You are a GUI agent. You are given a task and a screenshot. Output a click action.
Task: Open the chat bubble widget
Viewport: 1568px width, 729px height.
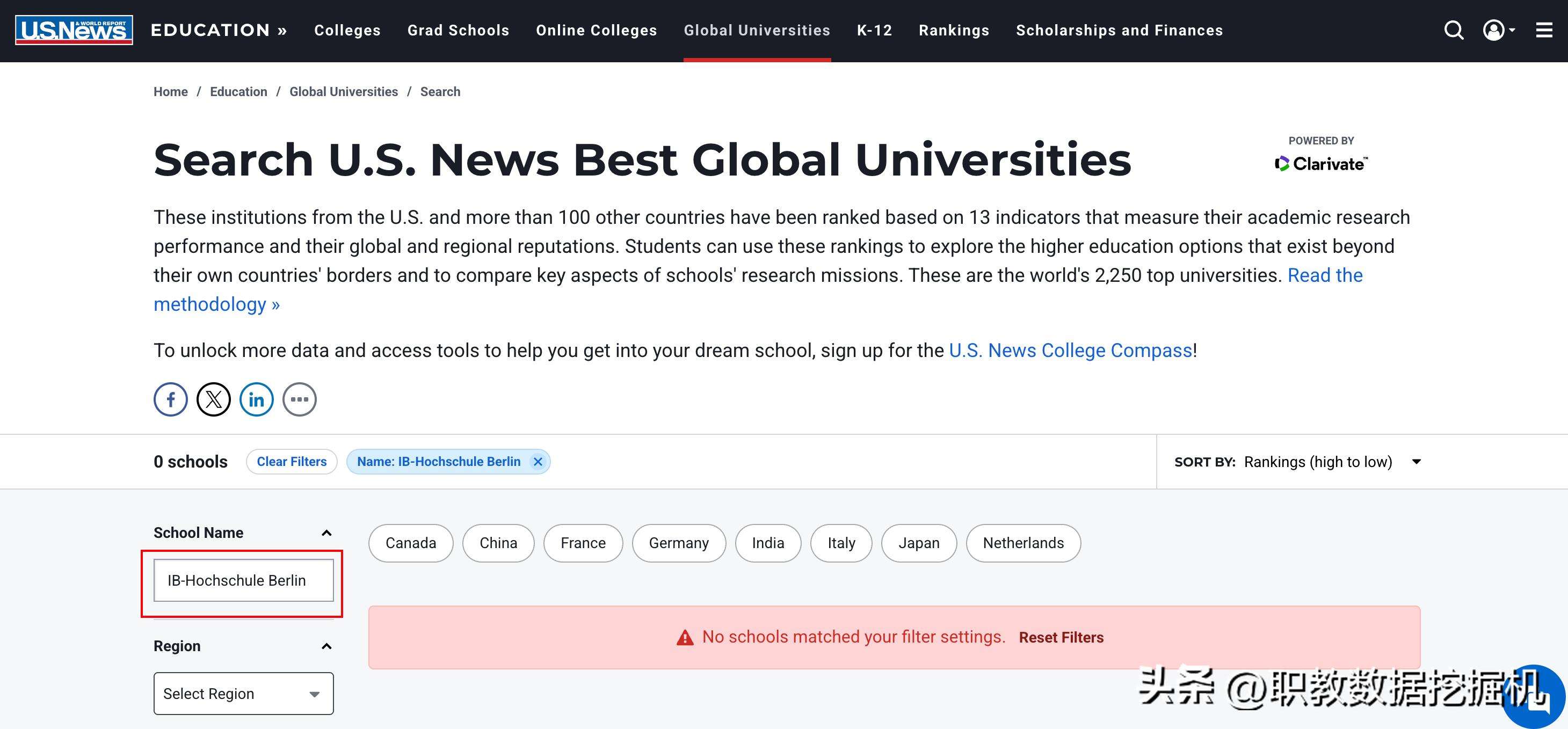pyautogui.click(x=1534, y=697)
